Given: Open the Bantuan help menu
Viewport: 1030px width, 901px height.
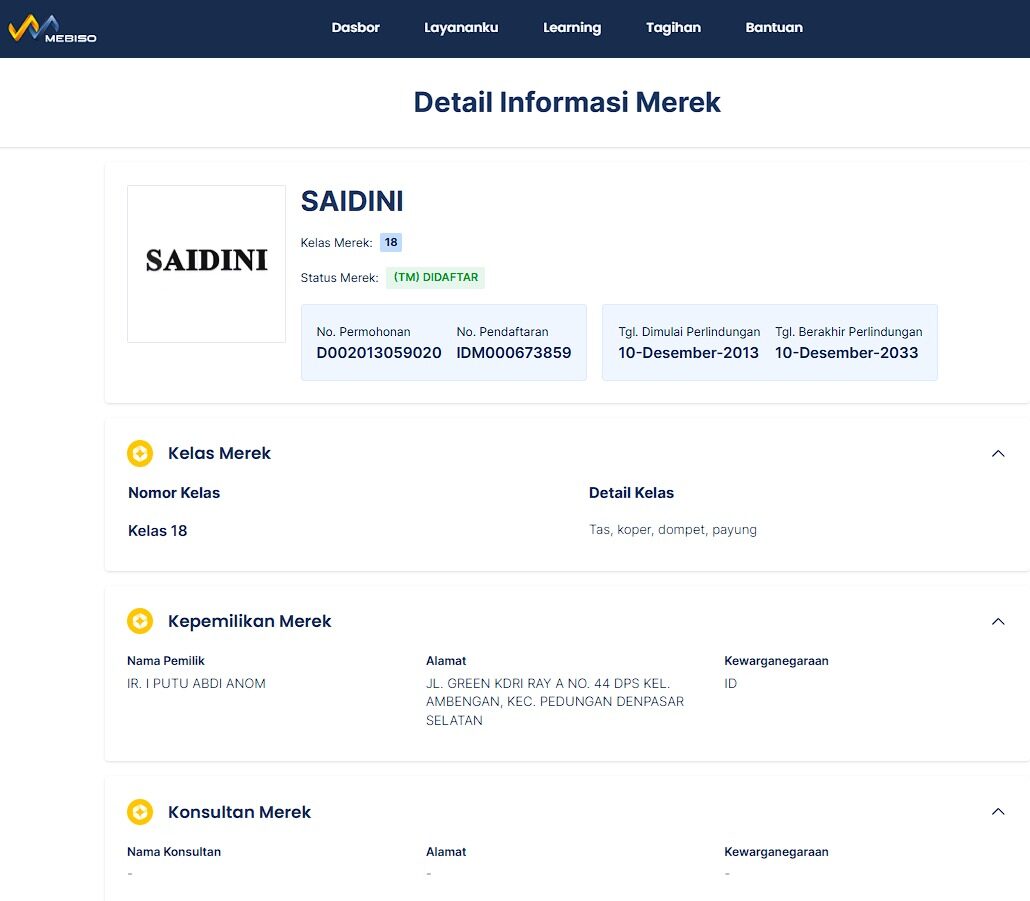Looking at the screenshot, I should click(774, 28).
